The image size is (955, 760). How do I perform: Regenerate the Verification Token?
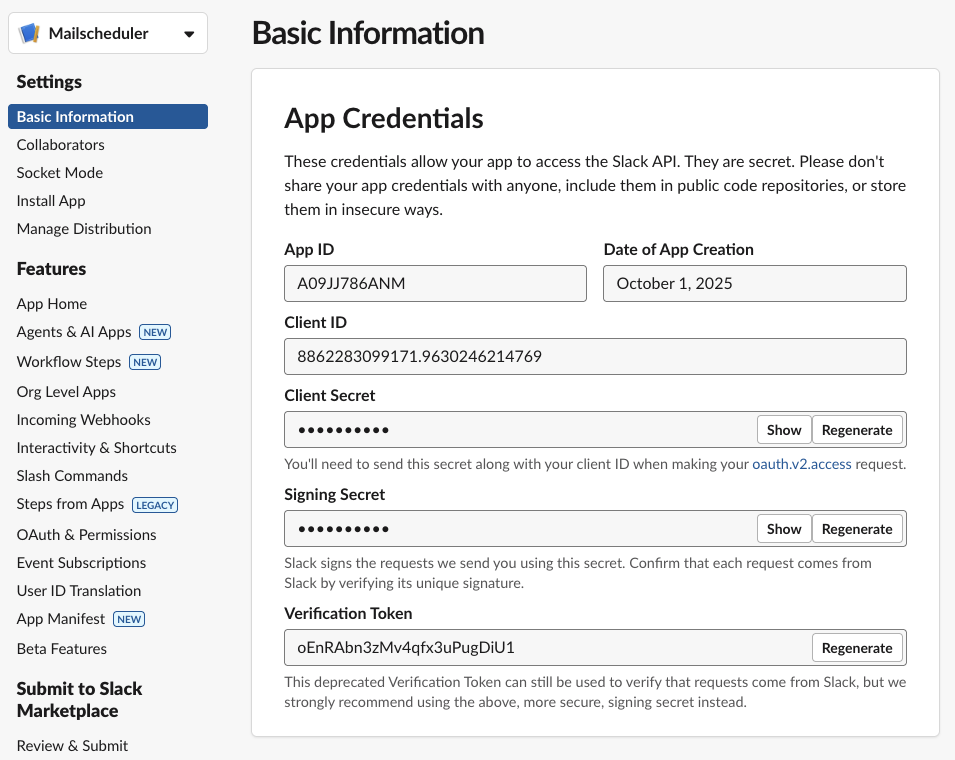pos(856,648)
